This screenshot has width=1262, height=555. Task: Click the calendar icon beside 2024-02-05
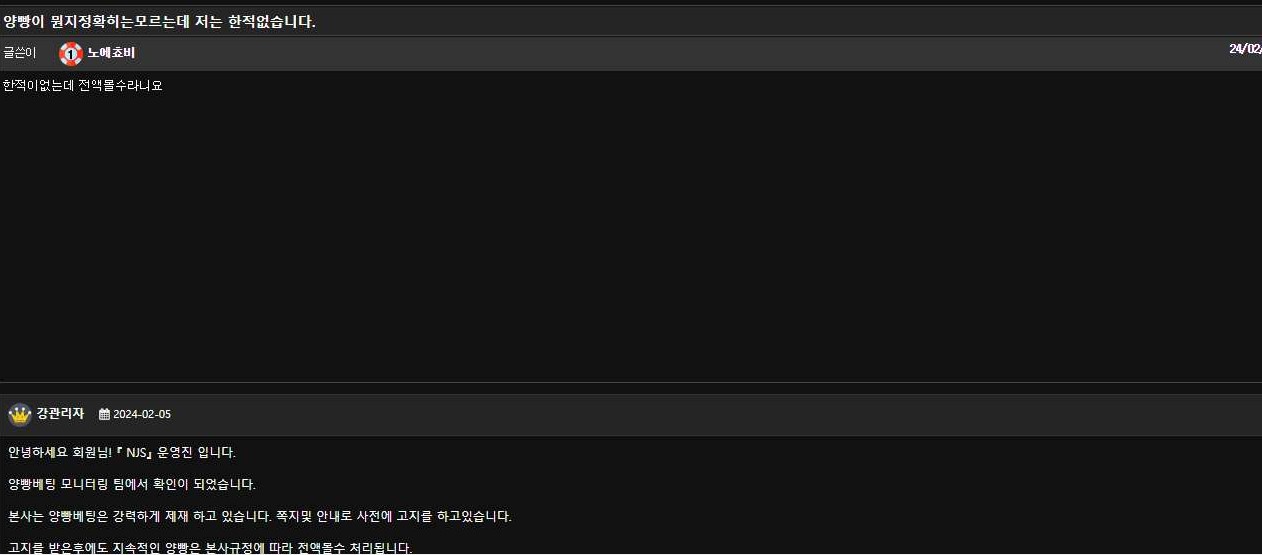[x=104, y=414]
